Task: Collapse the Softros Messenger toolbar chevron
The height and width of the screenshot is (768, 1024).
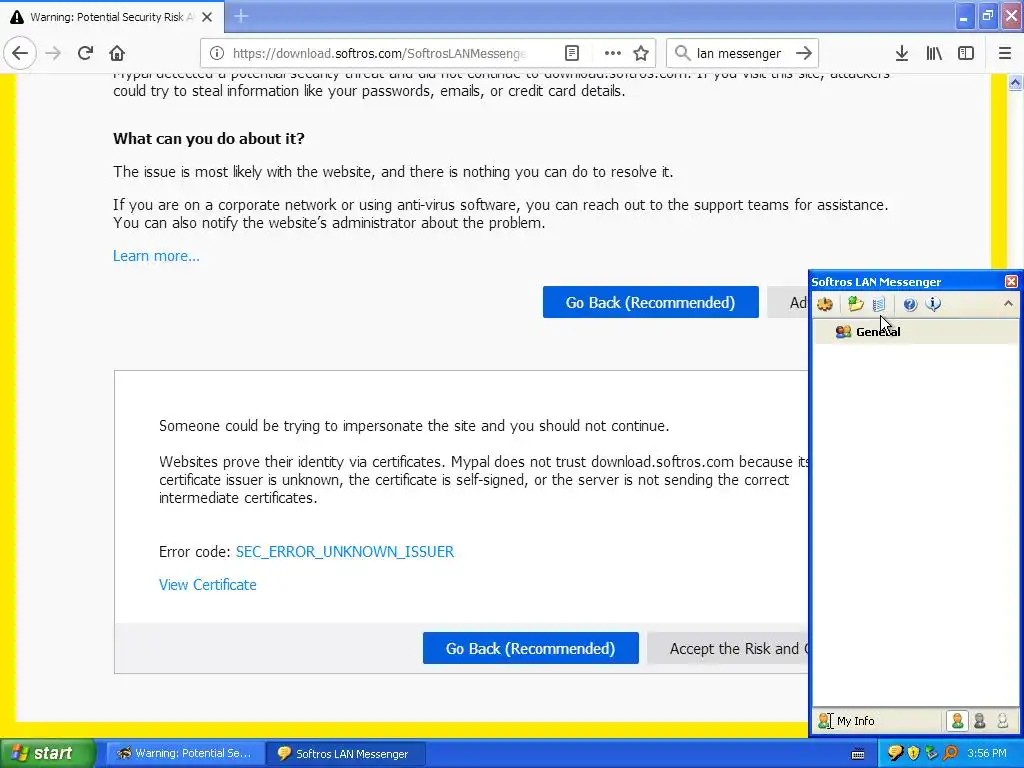Action: 1008,304
